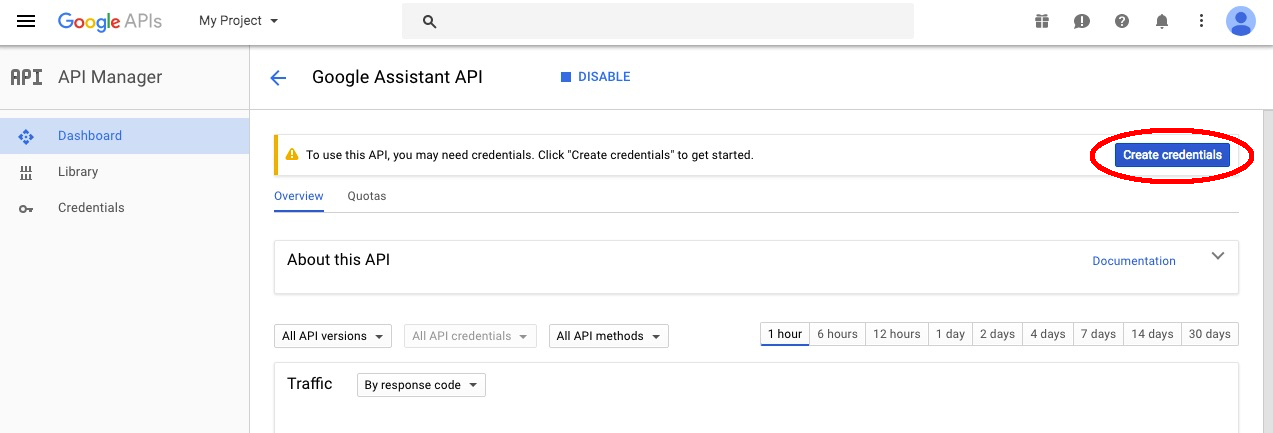
Task: Click the Traffic heading
Action: point(309,384)
